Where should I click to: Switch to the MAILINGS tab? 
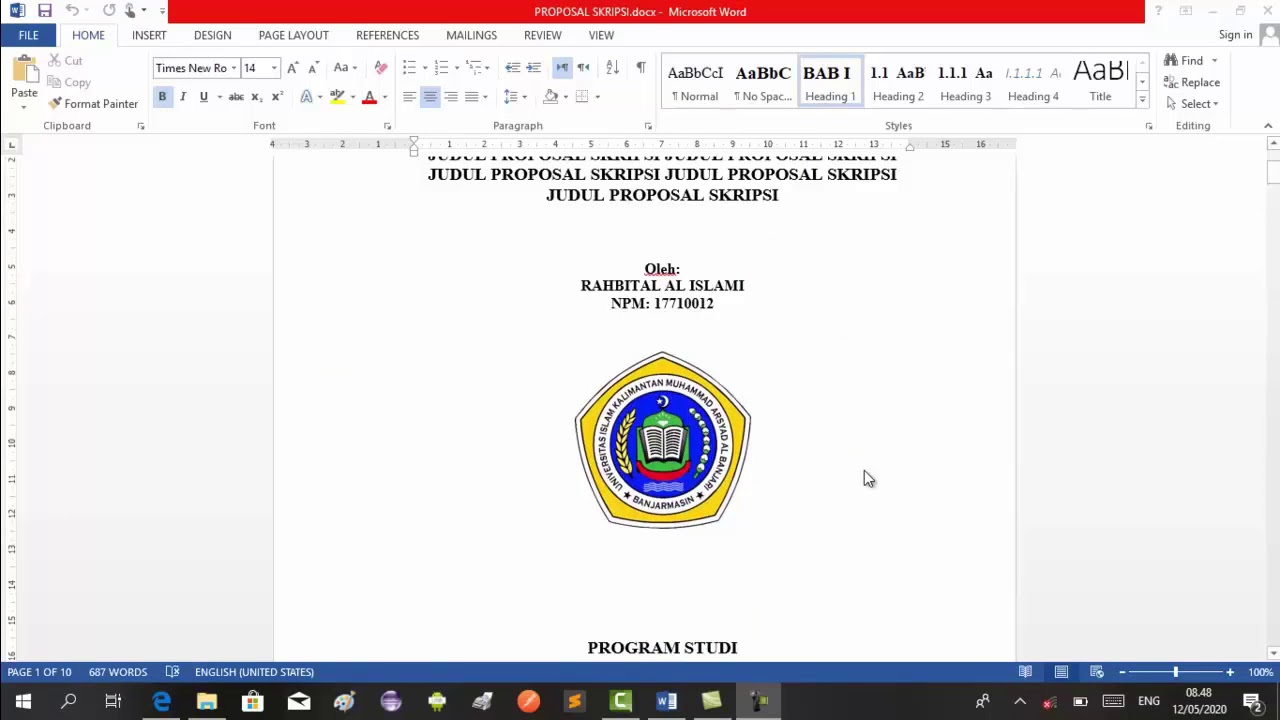click(471, 35)
